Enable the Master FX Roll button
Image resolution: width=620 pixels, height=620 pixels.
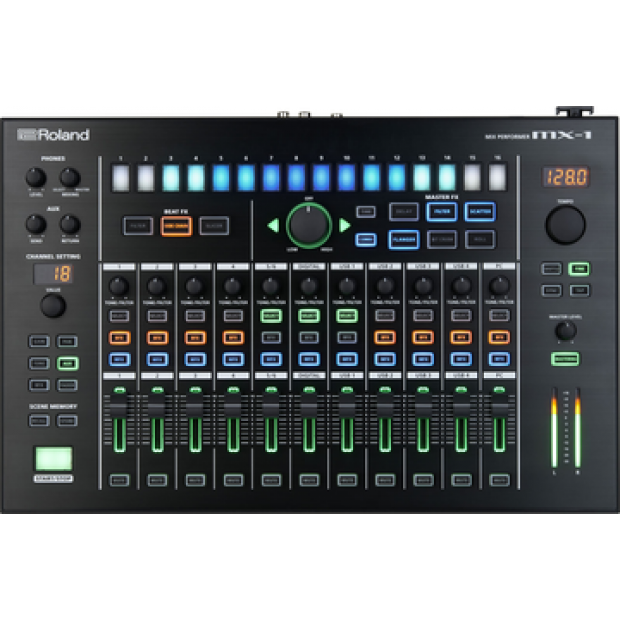[x=480, y=239]
